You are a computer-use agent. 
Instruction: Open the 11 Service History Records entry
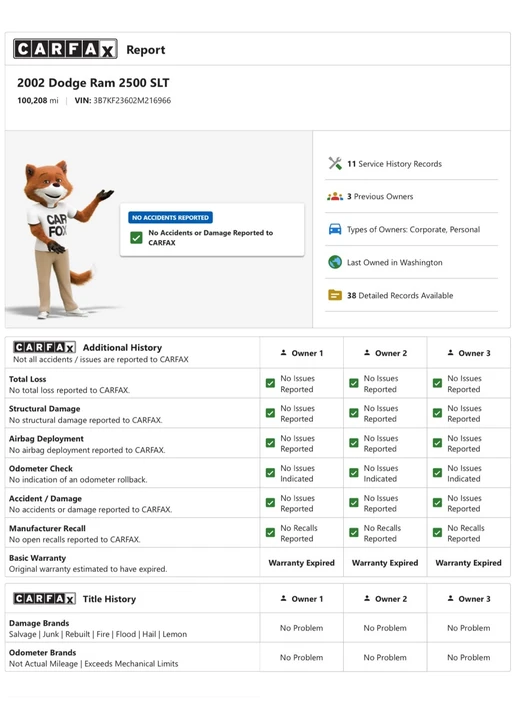394,164
